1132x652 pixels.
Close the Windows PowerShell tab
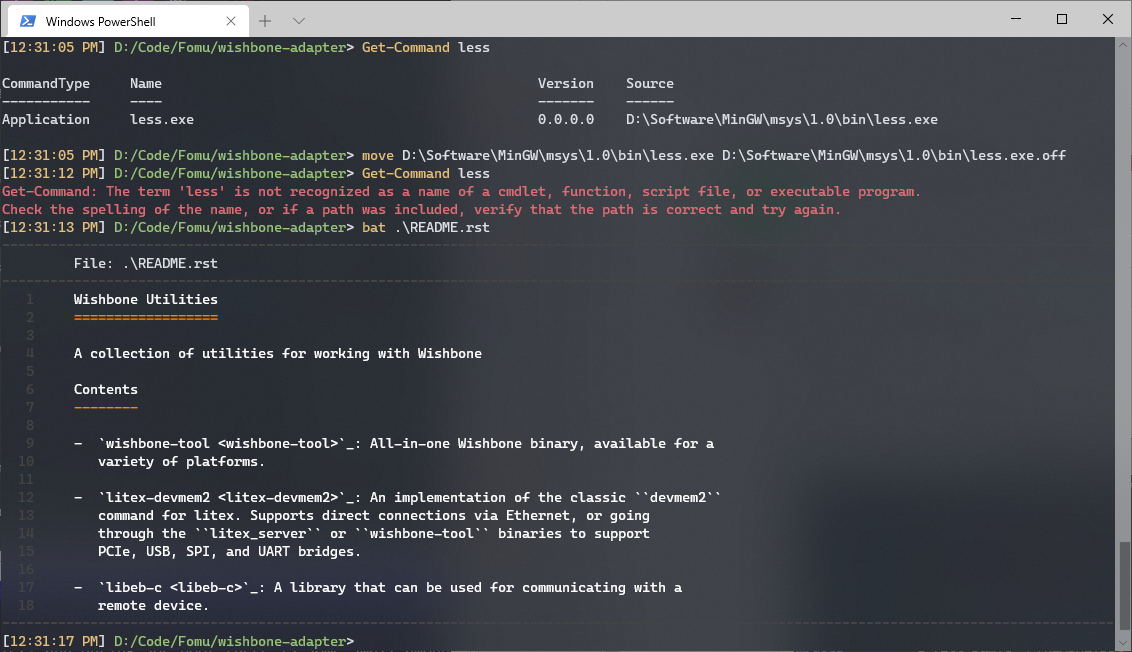[231, 20]
